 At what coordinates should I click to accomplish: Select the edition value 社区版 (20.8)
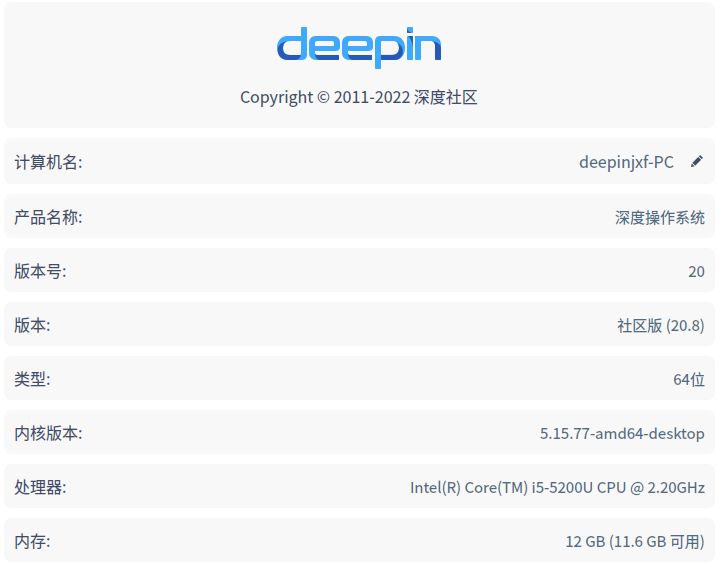pos(661,326)
